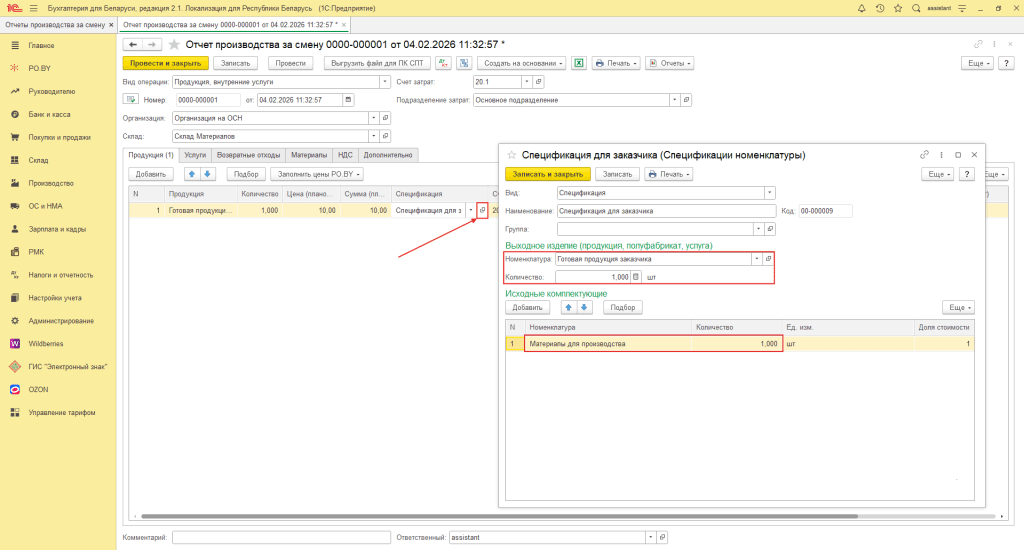Image resolution: width=1024 pixels, height=550 pixels.
Task: Click the Dt/Kt postings icon in toolbar
Action: (444, 63)
